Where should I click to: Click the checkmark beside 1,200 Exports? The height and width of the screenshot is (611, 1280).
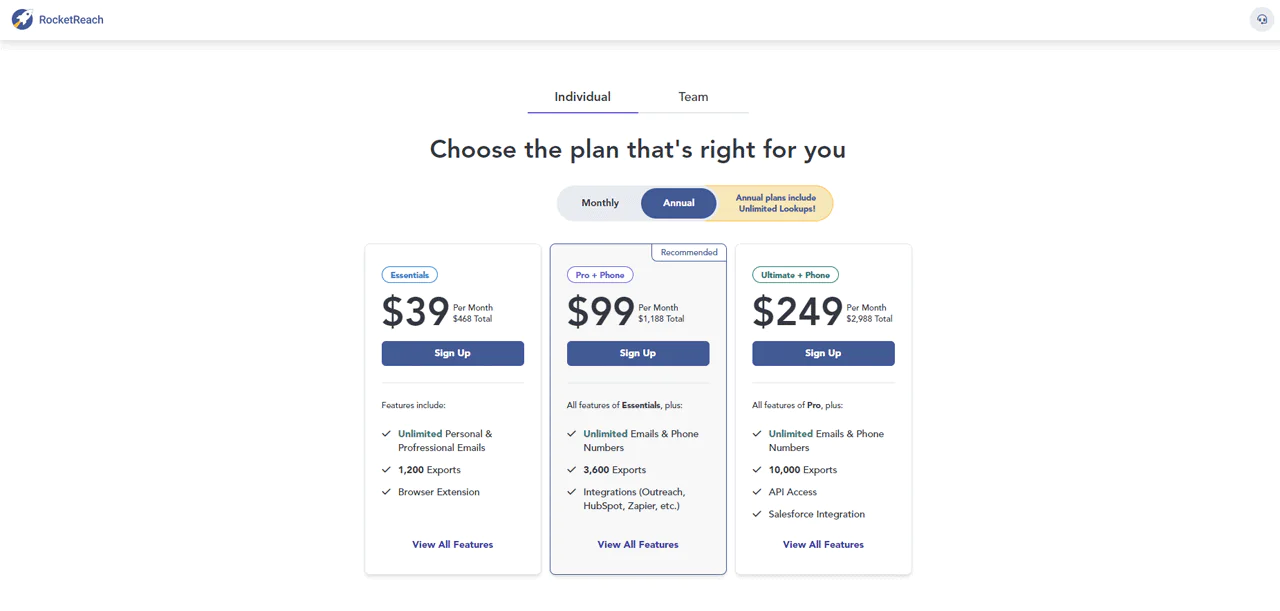(385, 469)
